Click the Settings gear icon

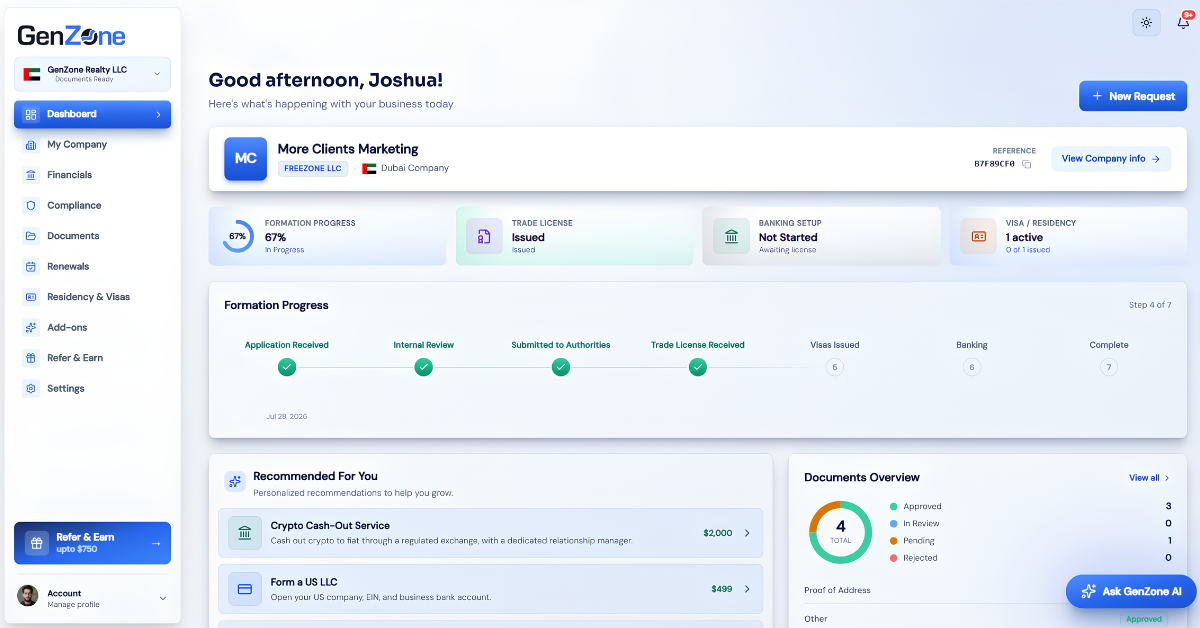pyautogui.click(x=31, y=388)
